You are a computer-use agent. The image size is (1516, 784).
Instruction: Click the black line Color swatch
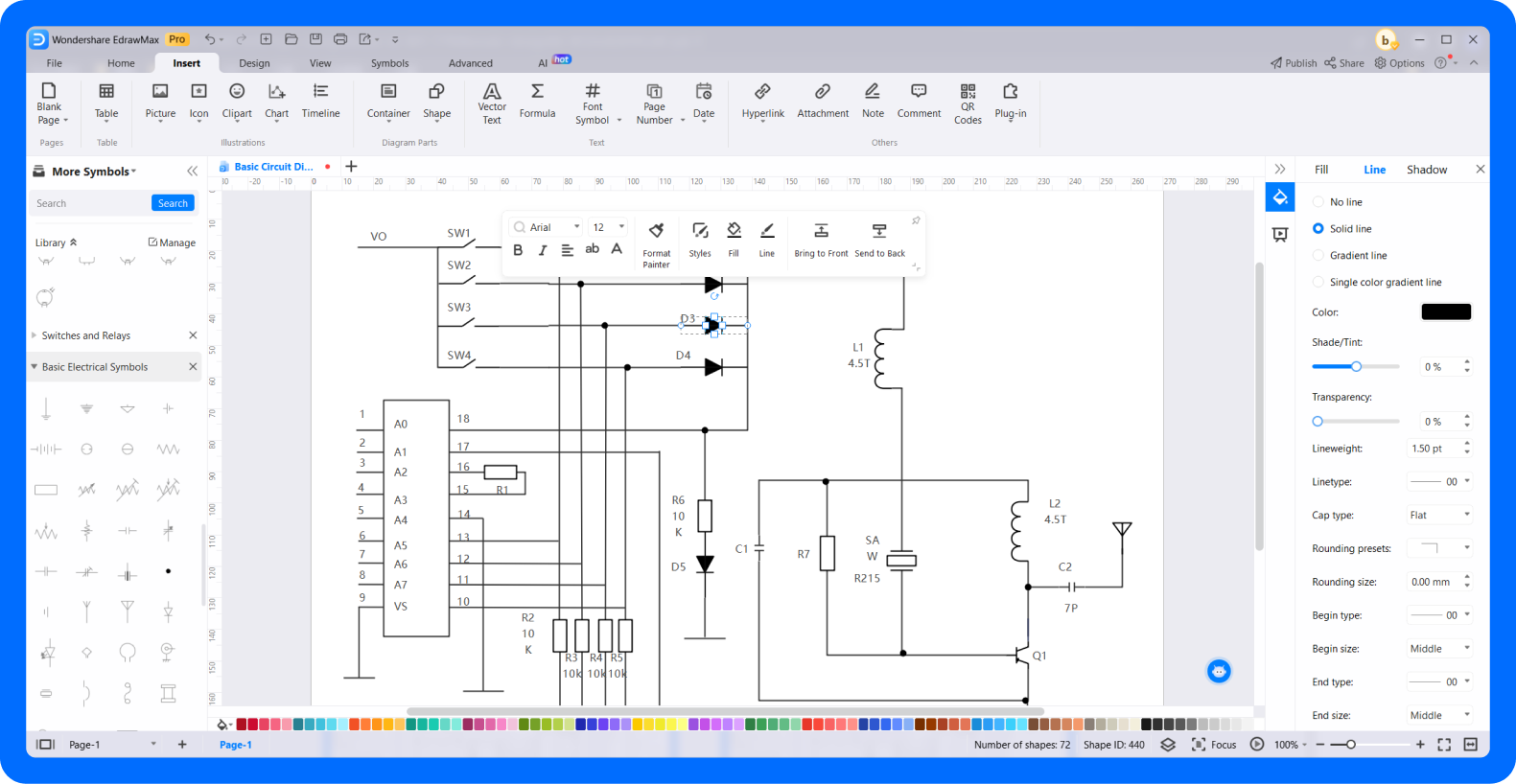(1446, 311)
